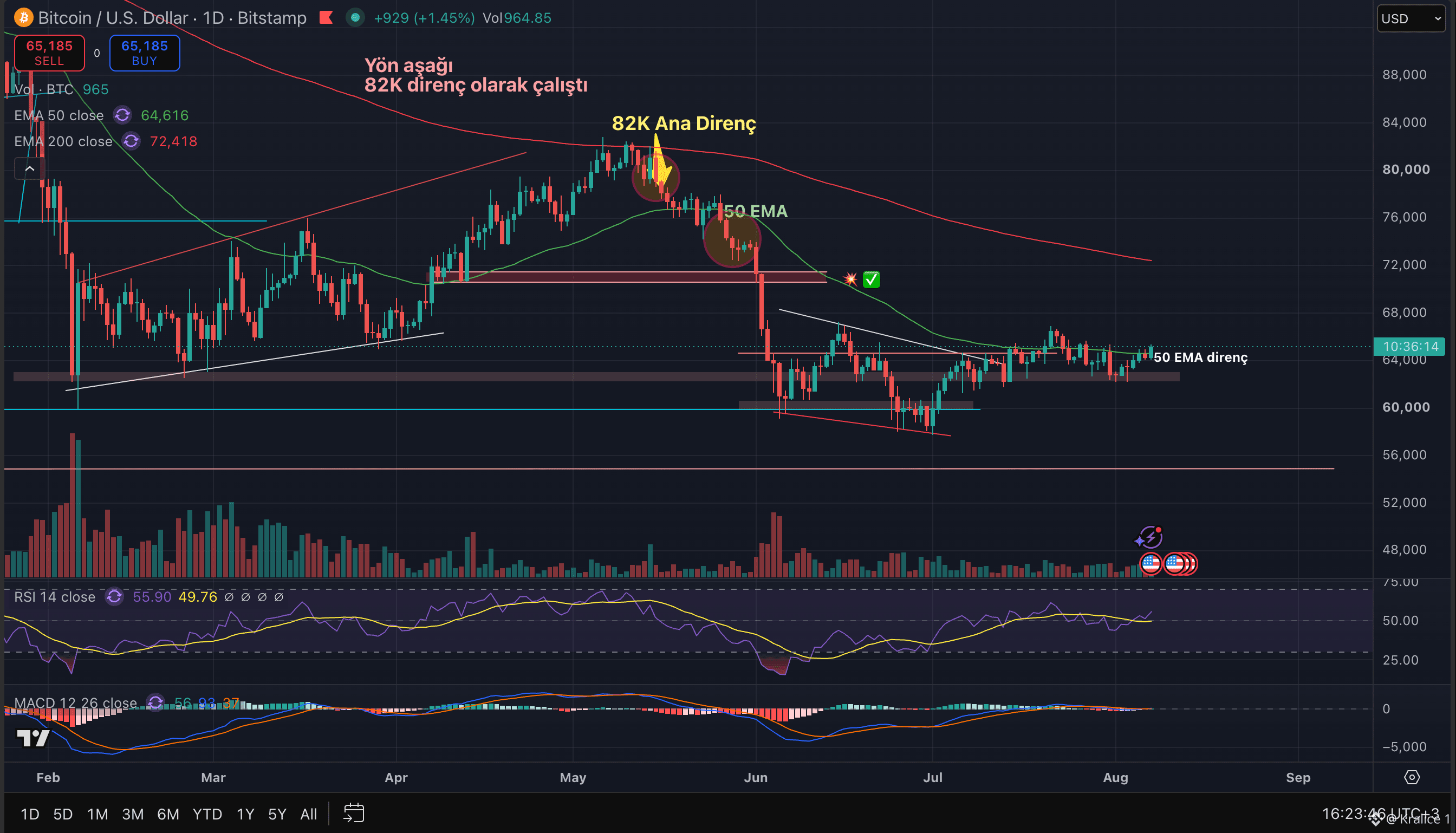Click the 10:36:14 current price label
Screen dimensions: 1456x833
(x=1409, y=346)
